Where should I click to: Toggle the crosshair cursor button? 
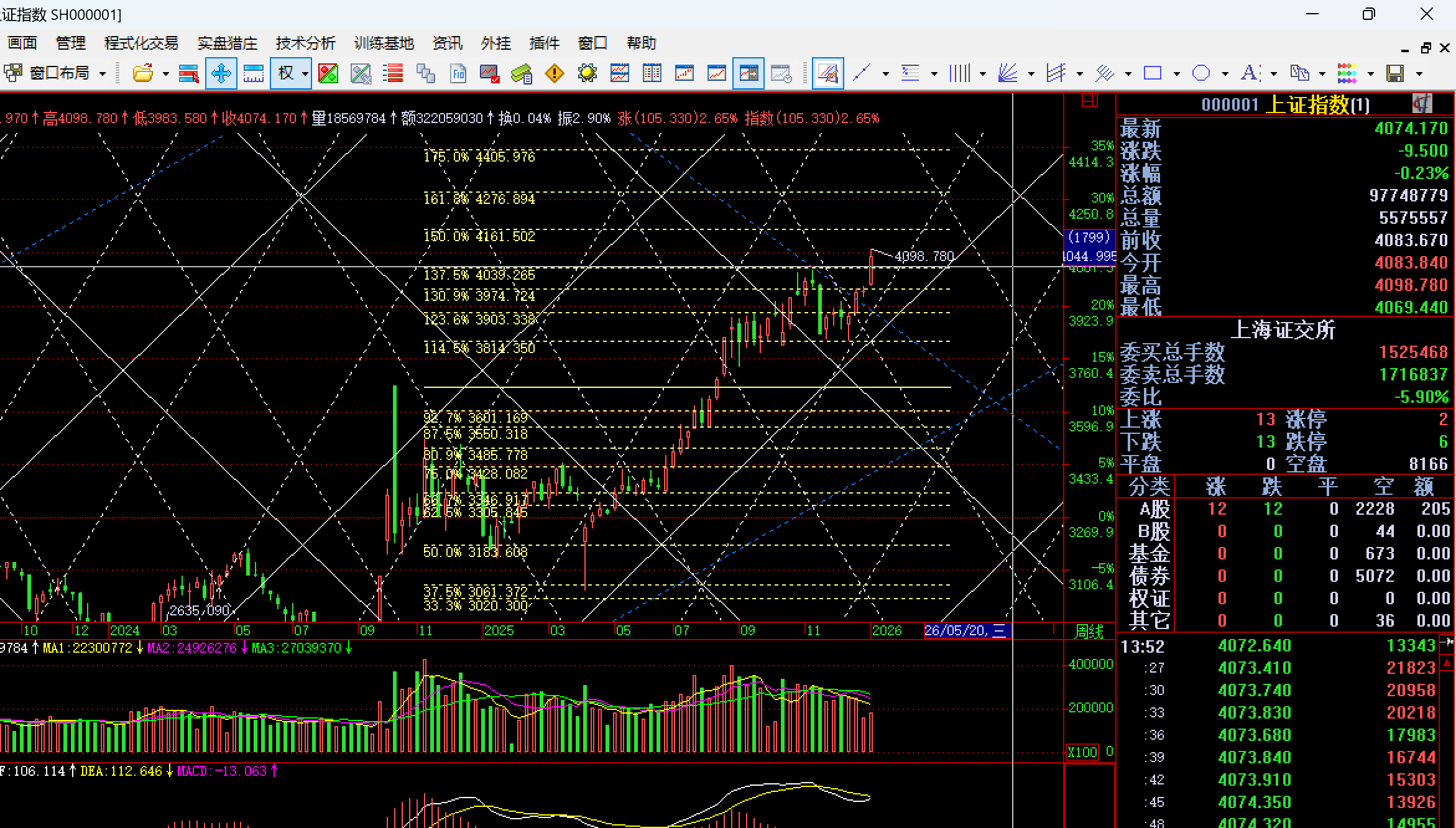click(221, 73)
